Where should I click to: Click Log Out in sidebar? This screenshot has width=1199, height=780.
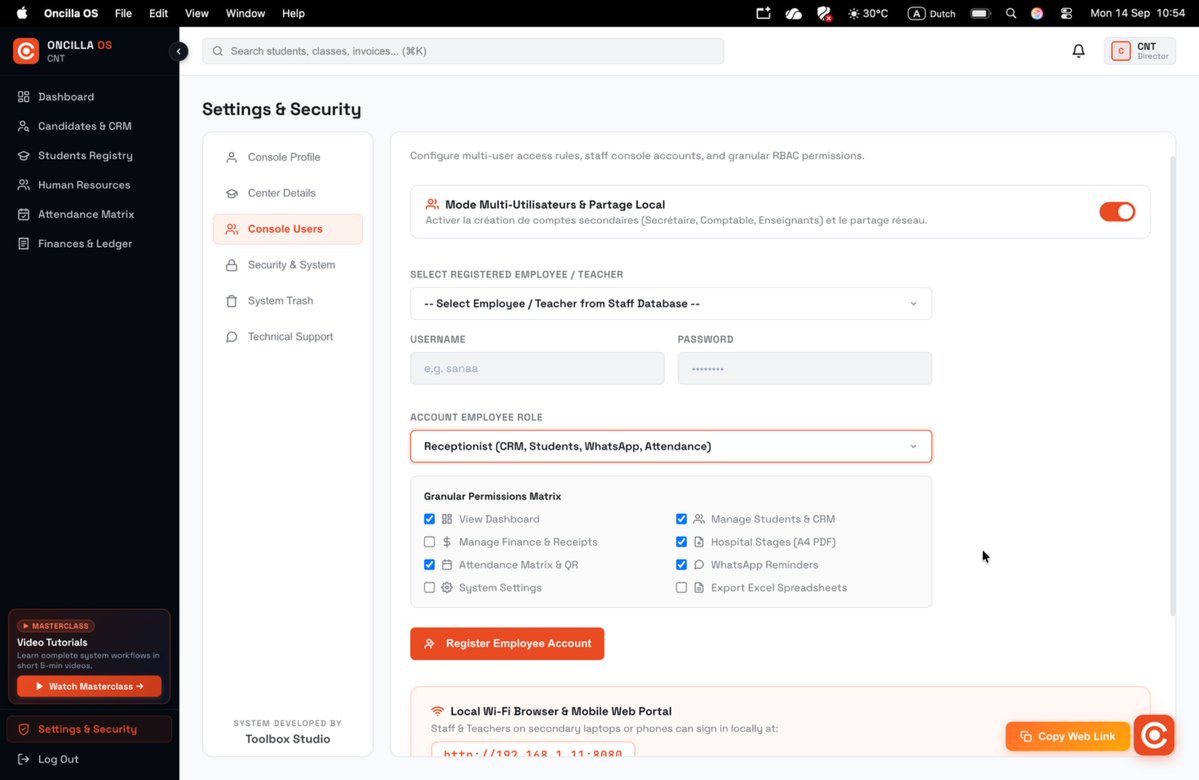[89, 759]
